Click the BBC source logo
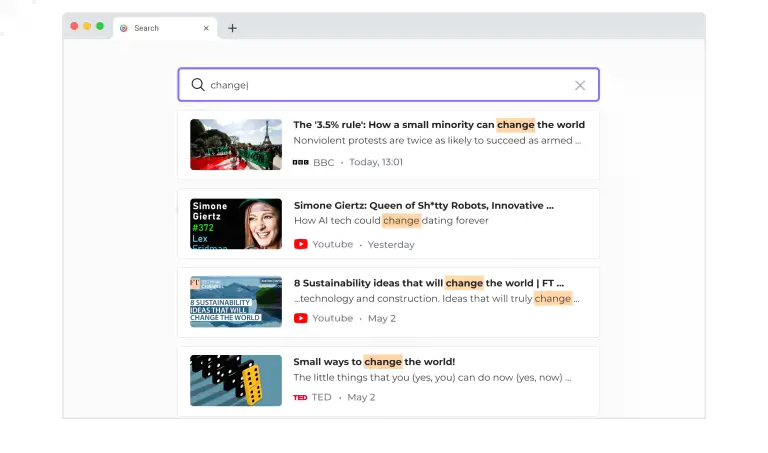This screenshot has height=453, width=768. [300, 162]
